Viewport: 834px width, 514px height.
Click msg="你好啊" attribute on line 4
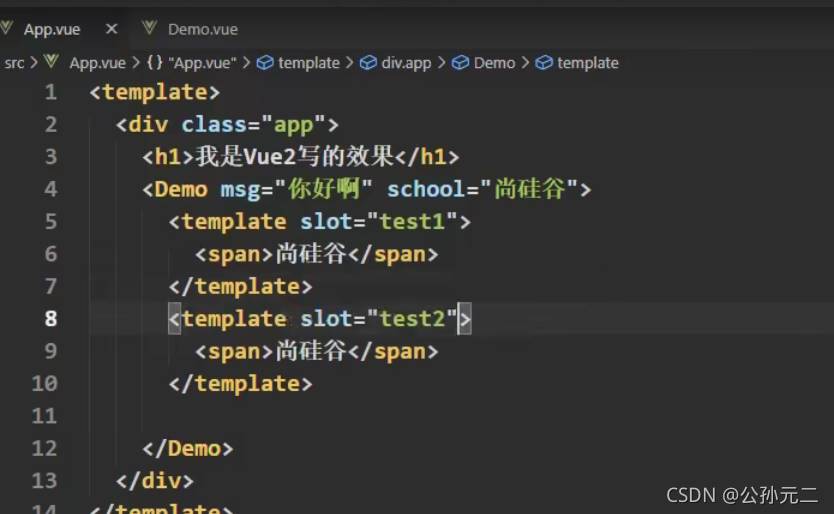point(296,189)
